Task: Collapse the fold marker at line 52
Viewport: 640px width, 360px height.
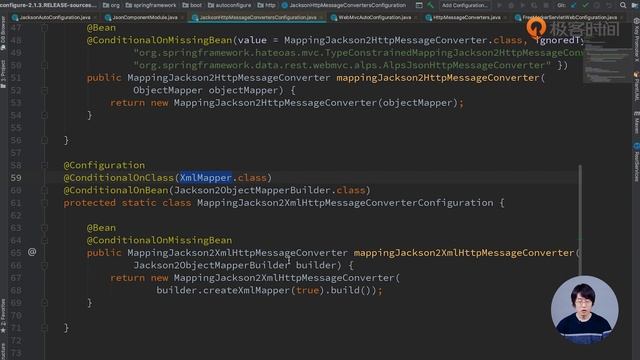Action: (44, 91)
